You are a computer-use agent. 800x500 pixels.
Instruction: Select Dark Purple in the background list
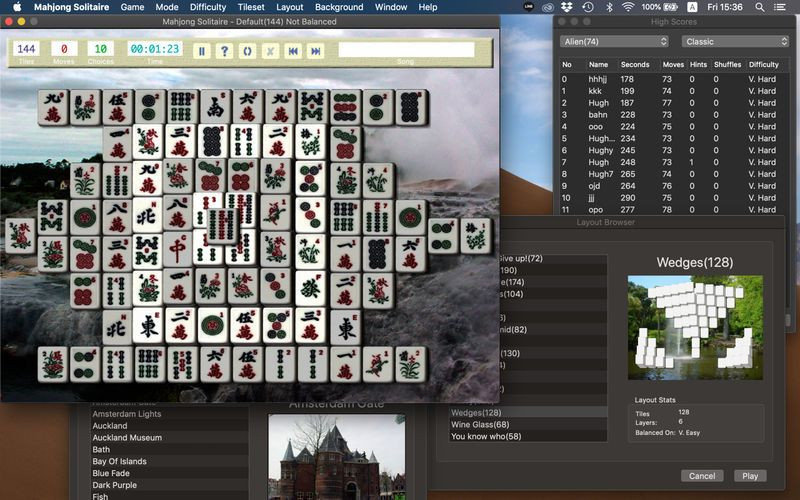tap(169, 485)
